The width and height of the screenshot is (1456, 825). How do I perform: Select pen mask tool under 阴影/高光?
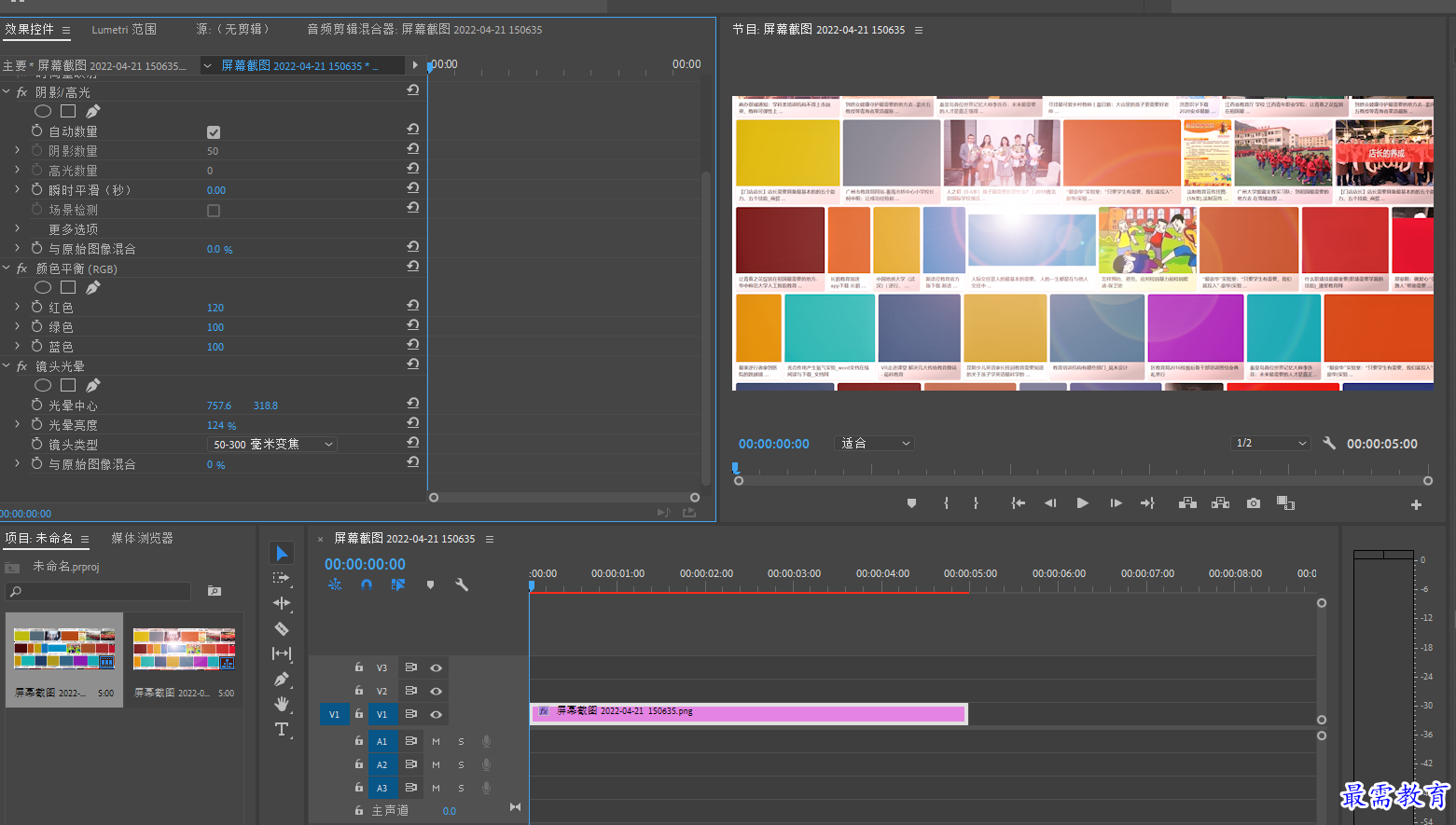(93, 111)
